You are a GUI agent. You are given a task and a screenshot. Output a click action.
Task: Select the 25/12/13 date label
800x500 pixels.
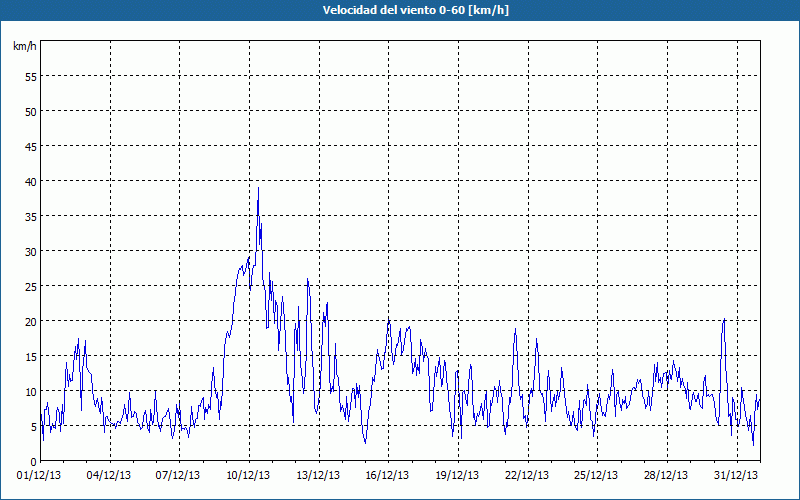point(596,476)
